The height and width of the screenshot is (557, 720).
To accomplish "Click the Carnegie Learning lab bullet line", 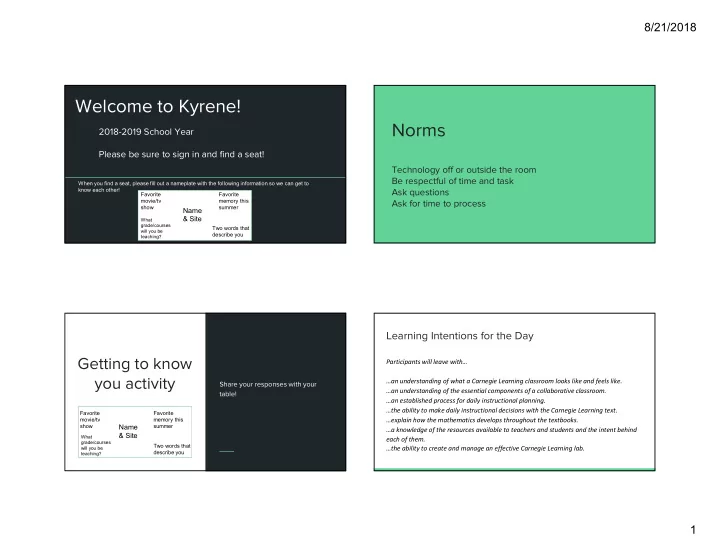I will (x=487, y=449).
